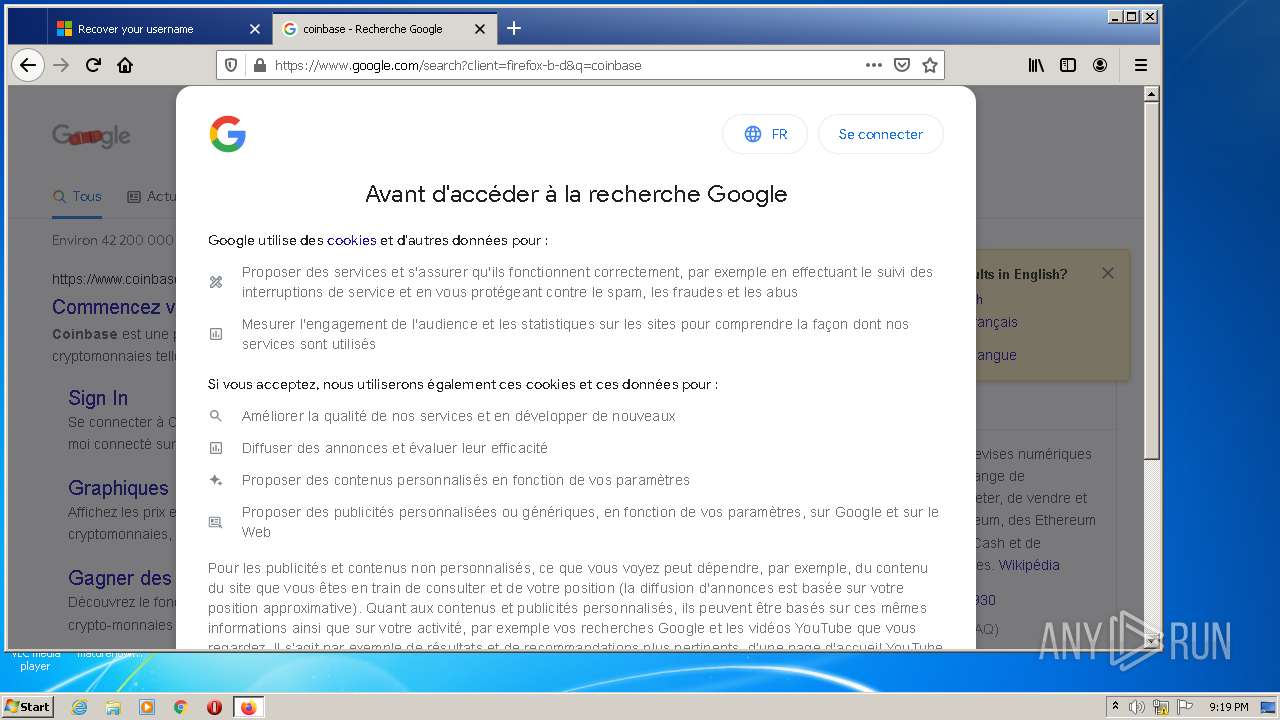Reload the current page
The image size is (1280, 720).
coord(93,65)
